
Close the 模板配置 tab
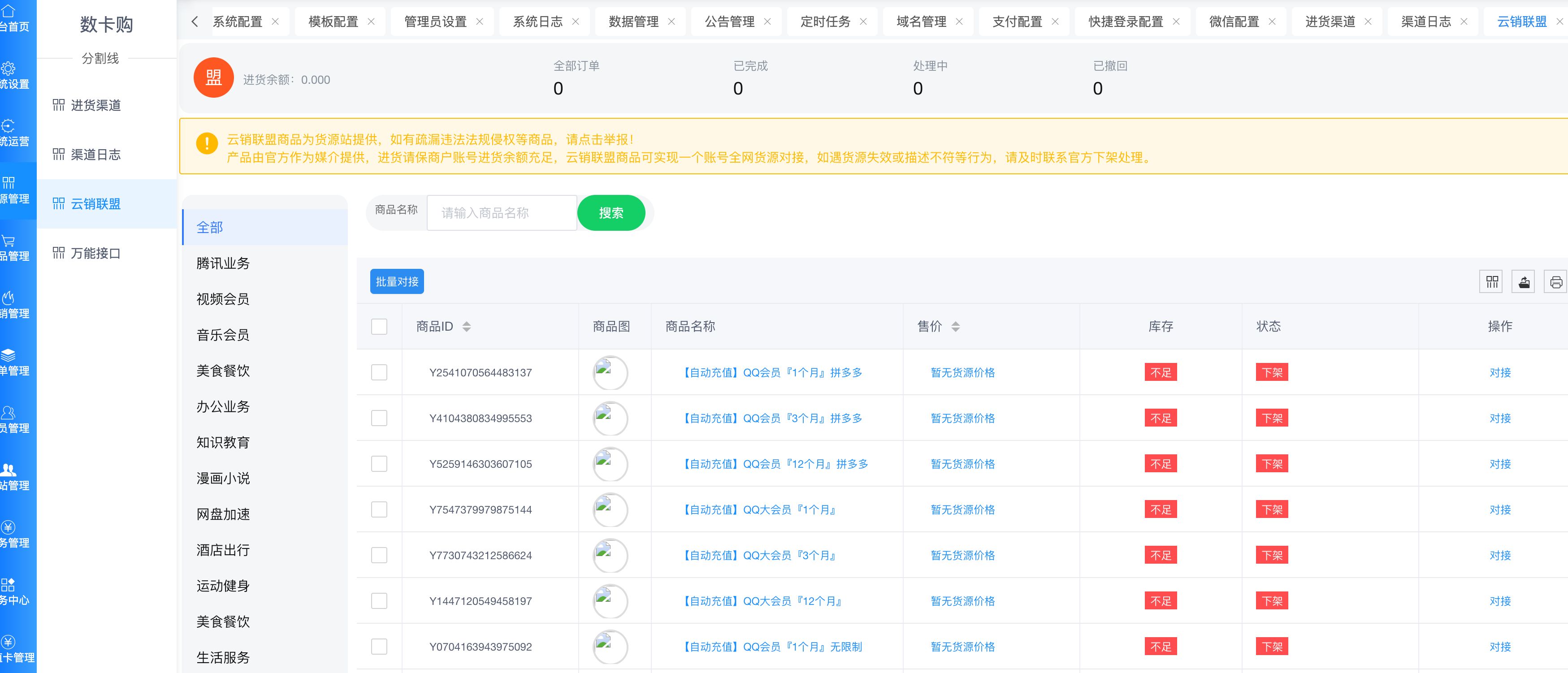[x=371, y=22]
